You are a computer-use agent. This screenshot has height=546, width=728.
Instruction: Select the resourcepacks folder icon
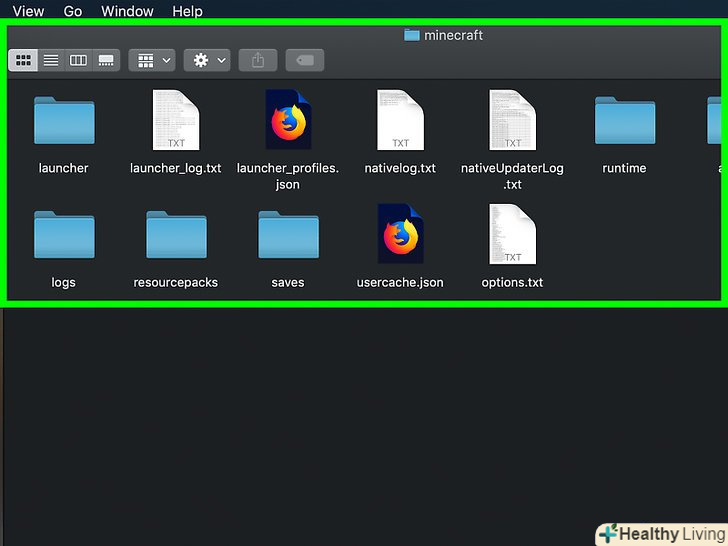tap(176, 234)
